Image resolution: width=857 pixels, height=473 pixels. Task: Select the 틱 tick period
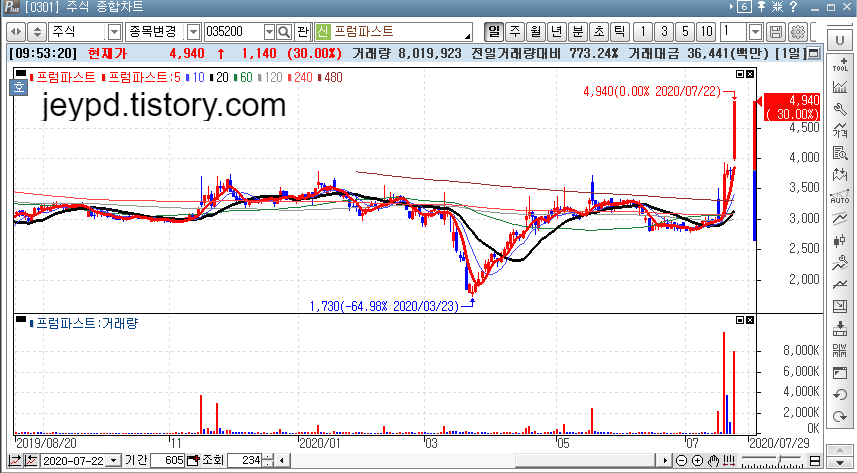click(619, 32)
